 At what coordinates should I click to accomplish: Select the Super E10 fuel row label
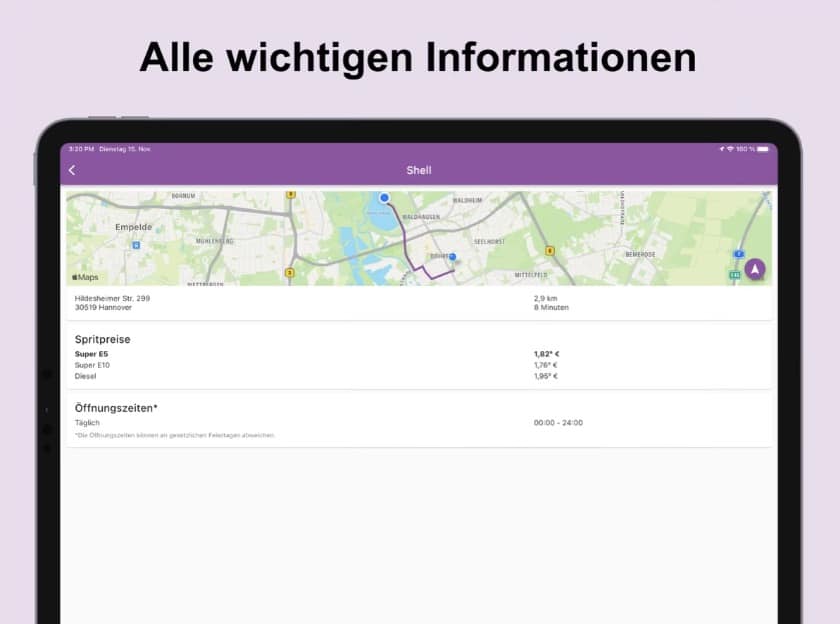[92, 365]
